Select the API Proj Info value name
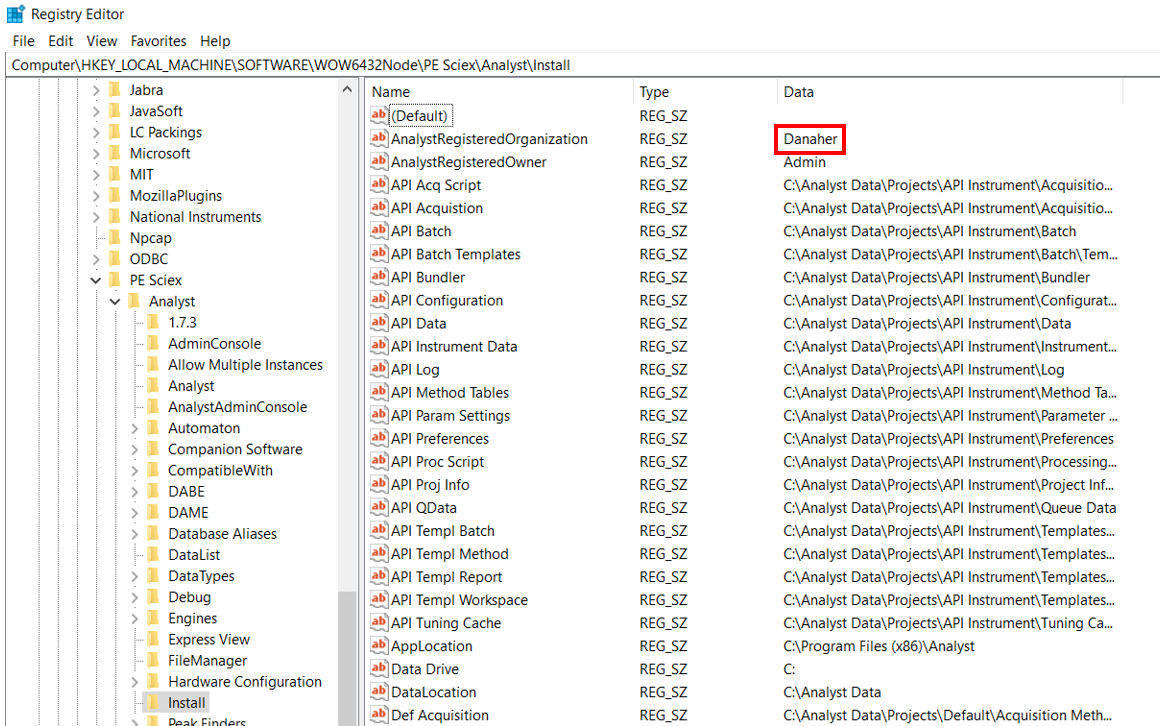Viewport: 1160px width, 726px height. pyautogui.click(x=430, y=485)
